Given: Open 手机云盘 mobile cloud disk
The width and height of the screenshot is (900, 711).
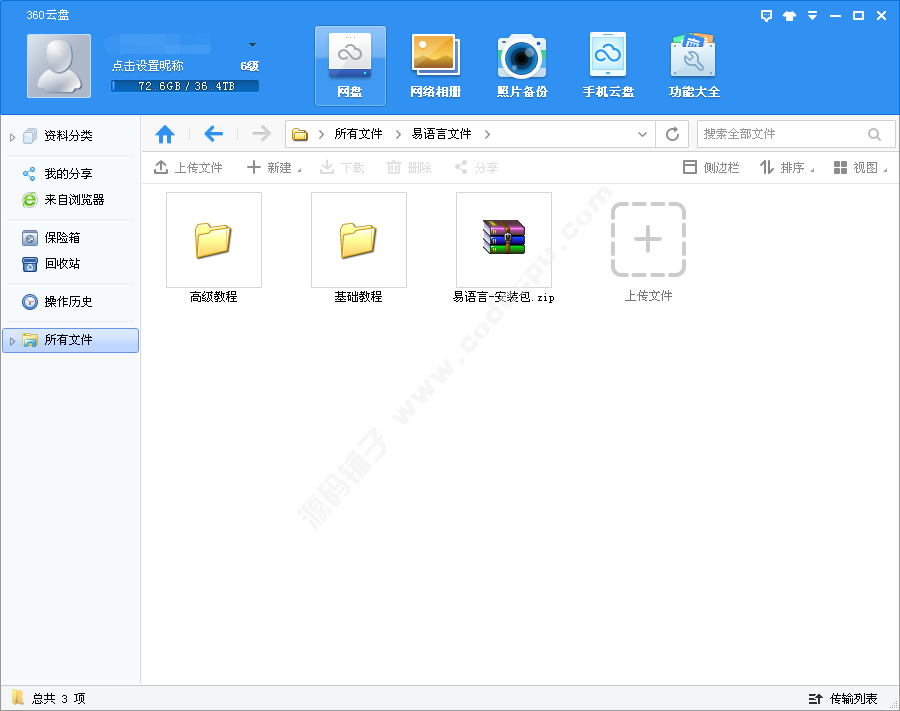Looking at the screenshot, I should pyautogui.click(x=608, y=66).
